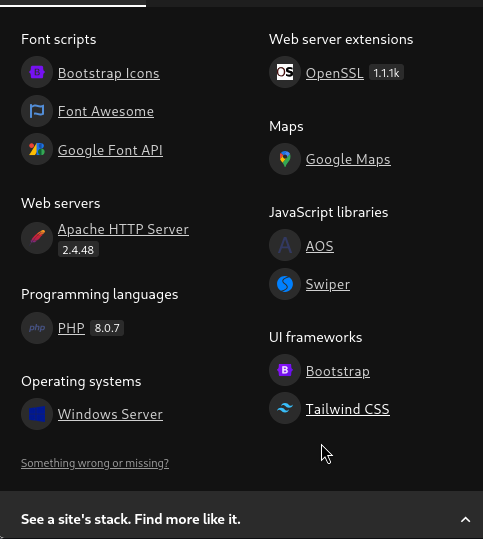Click the OpenSSL 1.1.1k version badge

click(386, 73)
